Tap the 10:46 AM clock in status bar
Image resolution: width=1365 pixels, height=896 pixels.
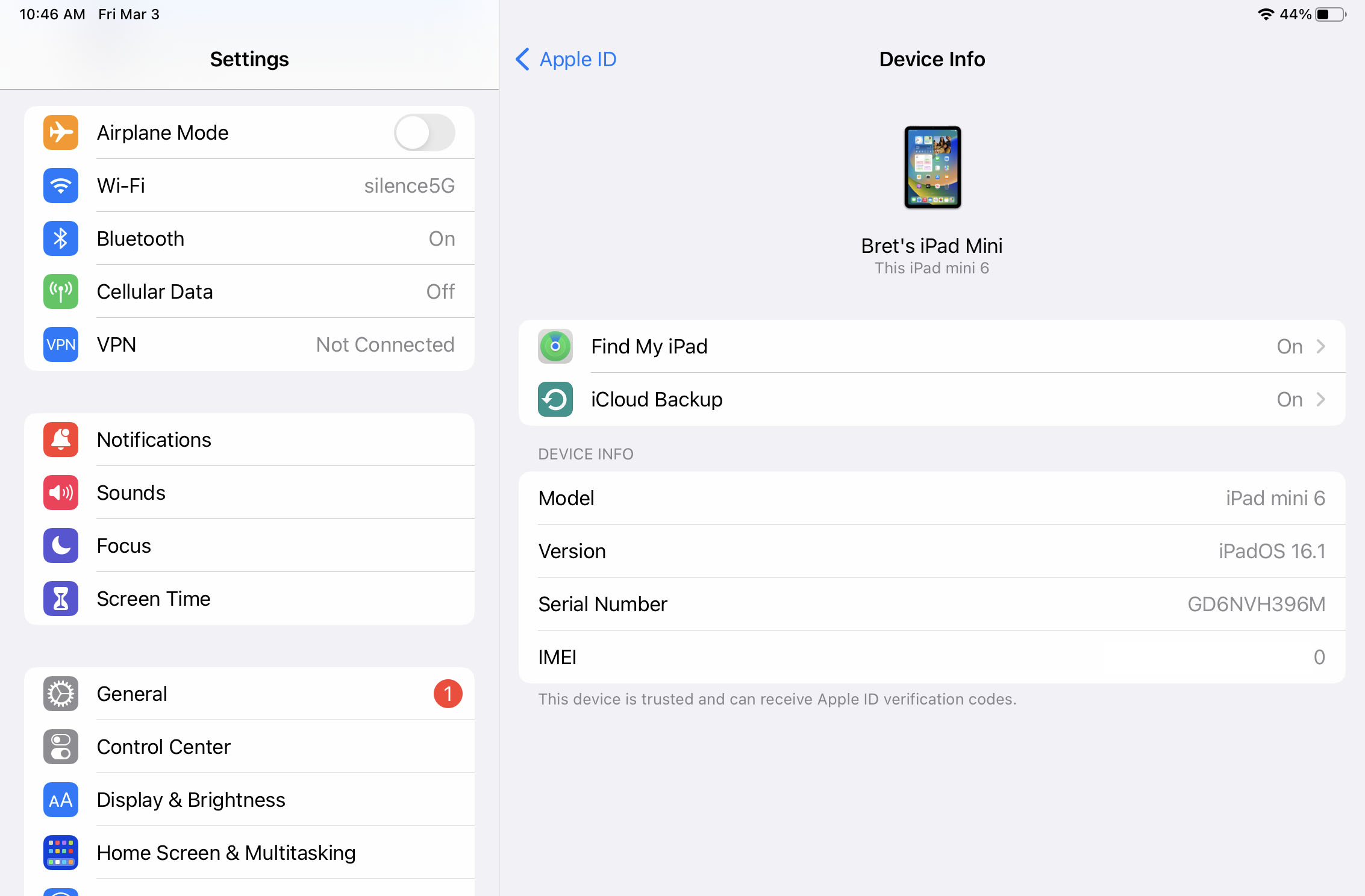pos(52,14)
